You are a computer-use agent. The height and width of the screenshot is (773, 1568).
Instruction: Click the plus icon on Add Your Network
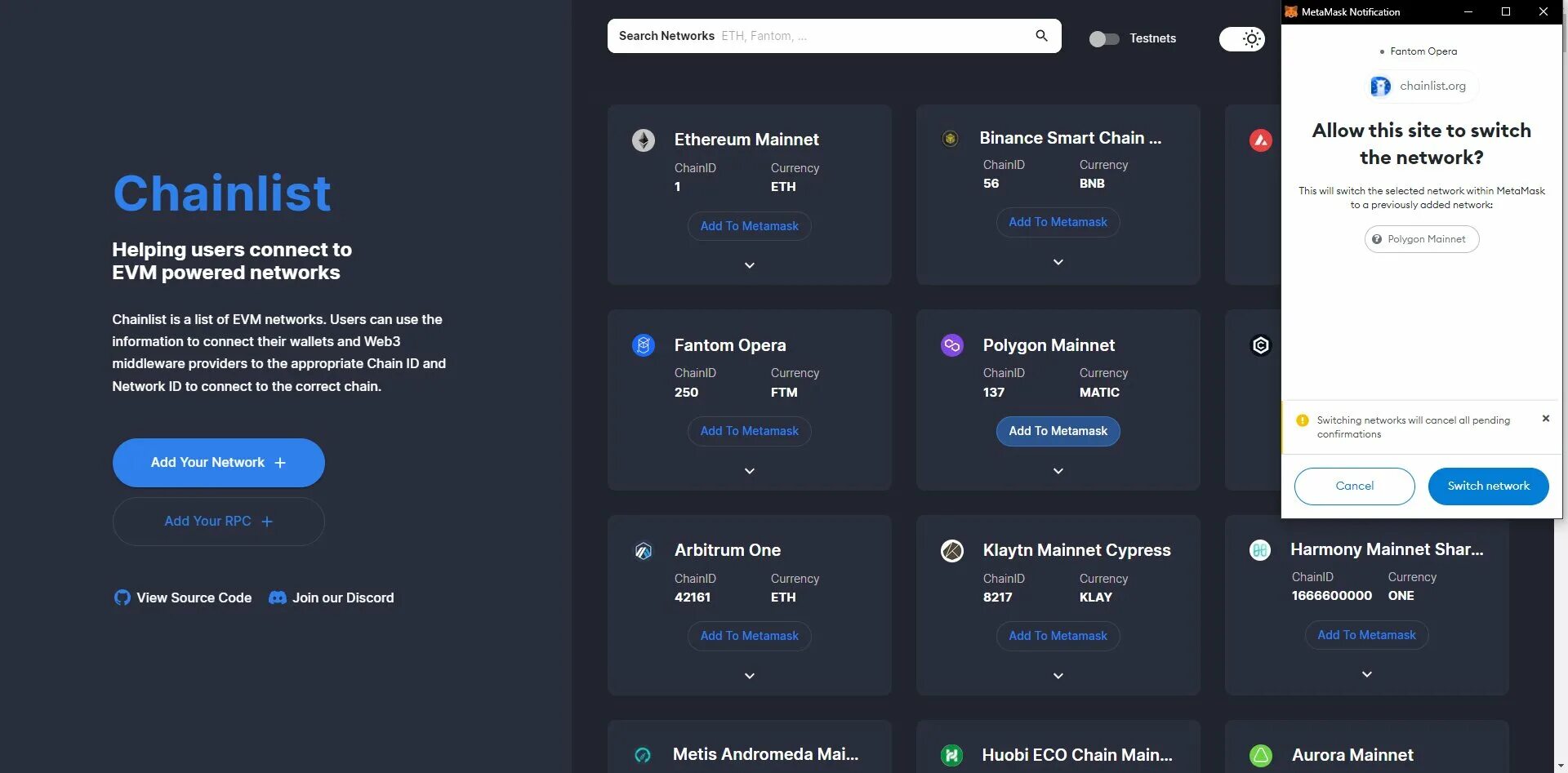280,463
